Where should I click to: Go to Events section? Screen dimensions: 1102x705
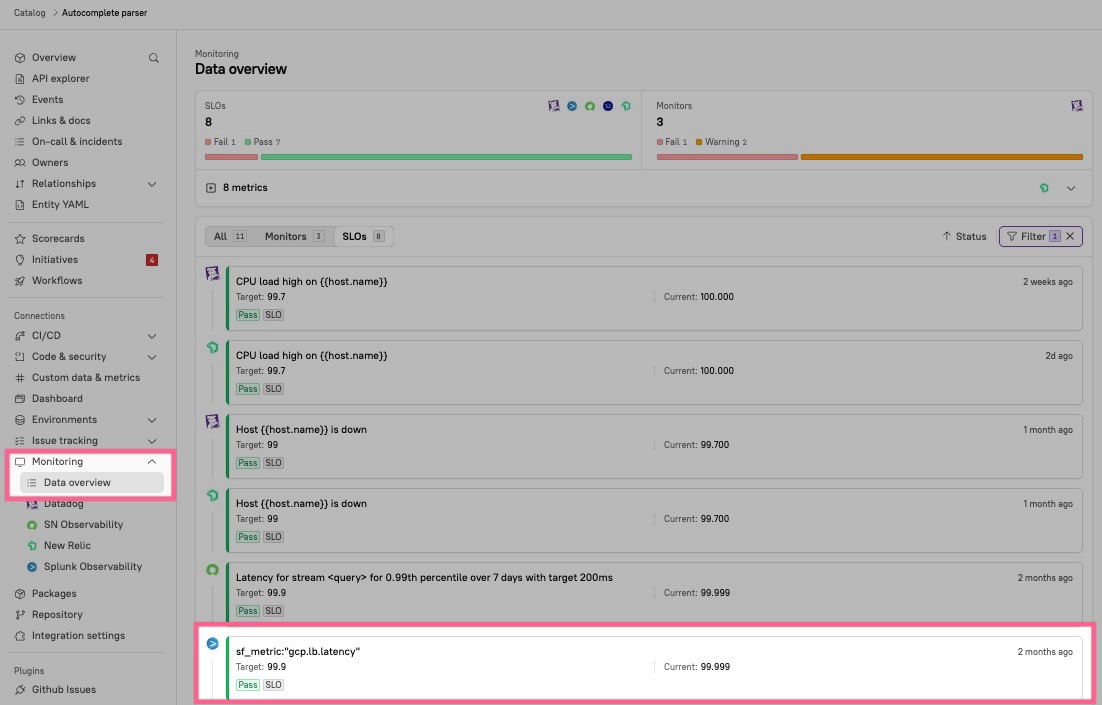[47, 100]
